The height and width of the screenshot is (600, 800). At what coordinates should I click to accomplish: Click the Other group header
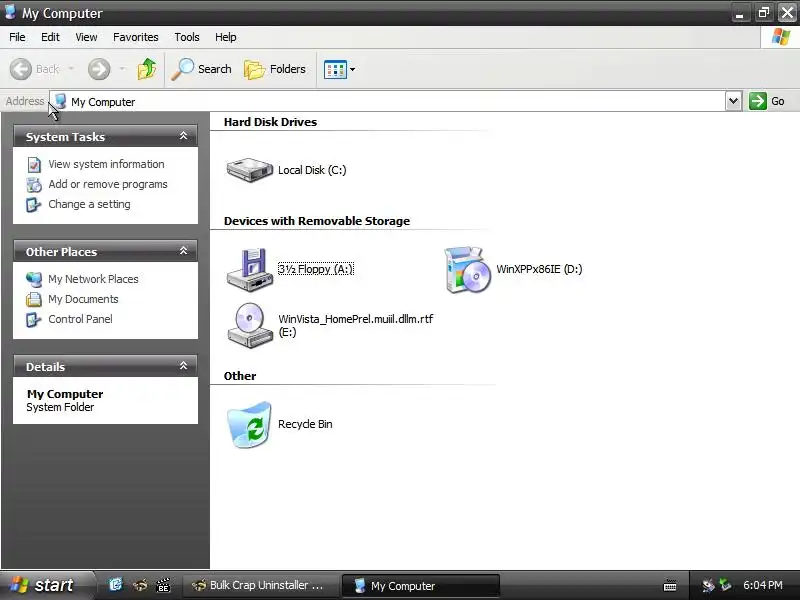tap(240, 376)
